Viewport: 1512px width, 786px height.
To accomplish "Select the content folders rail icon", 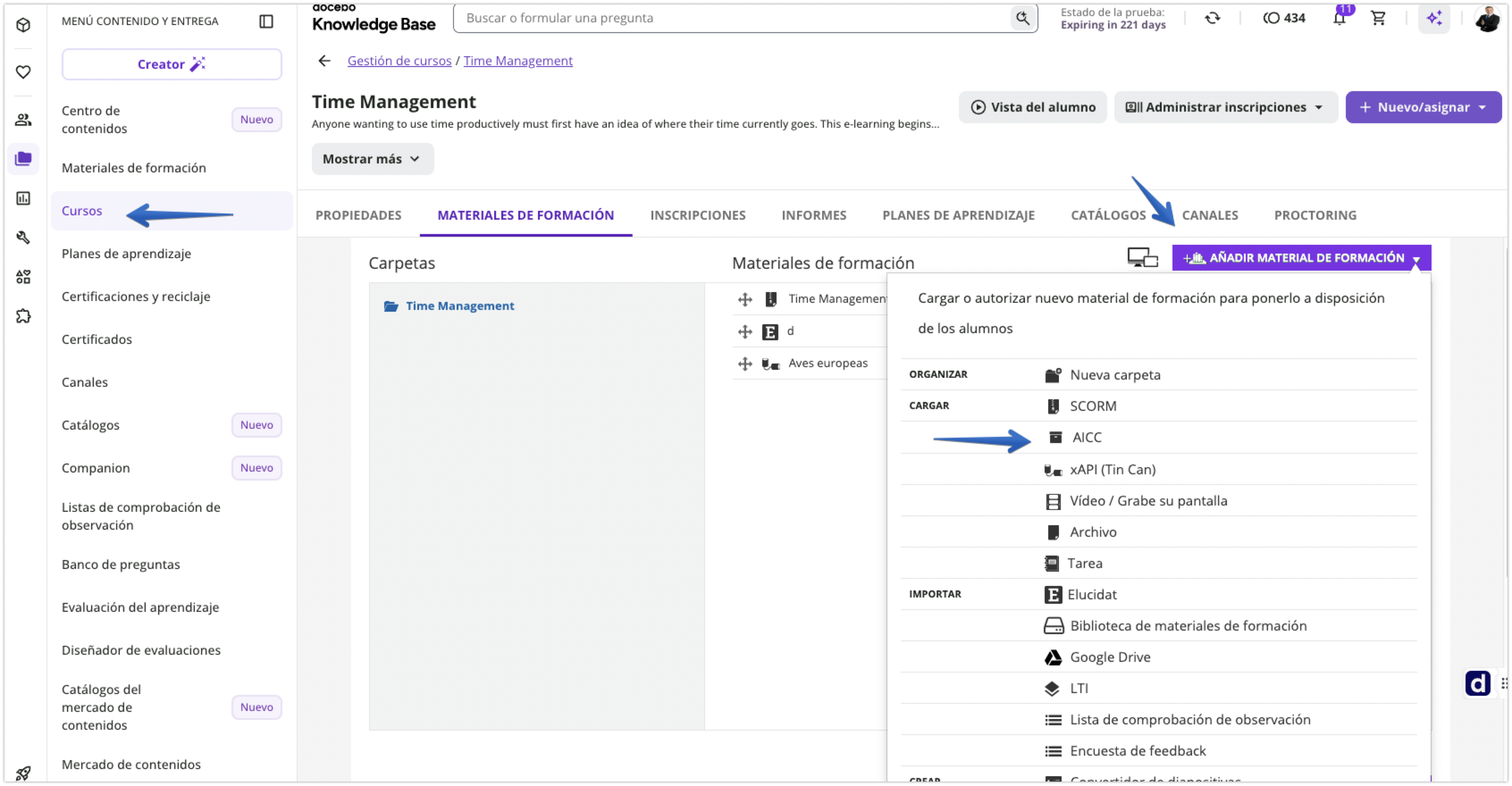I will pos(23,159).
